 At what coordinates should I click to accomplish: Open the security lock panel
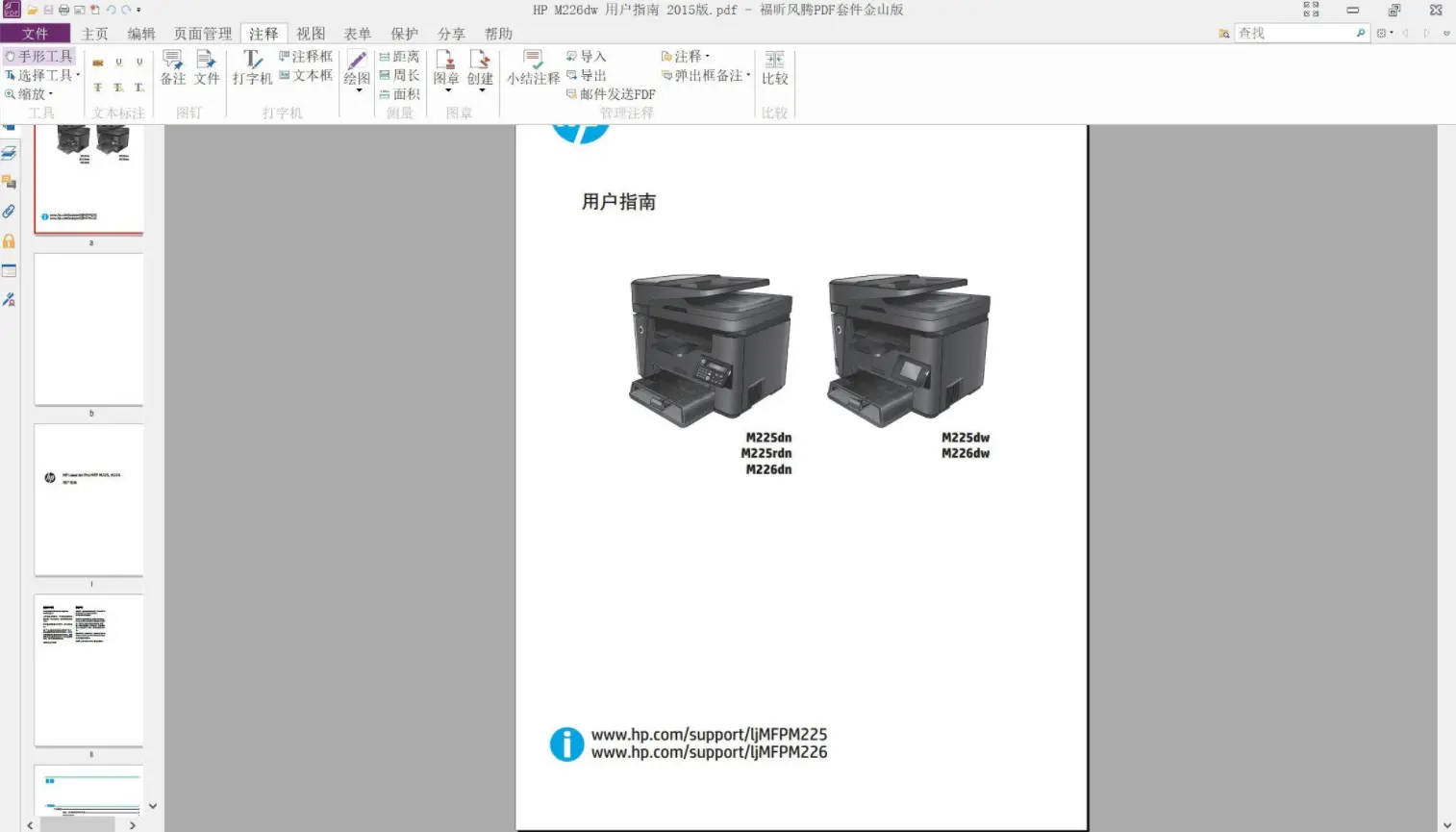(9, 240)
